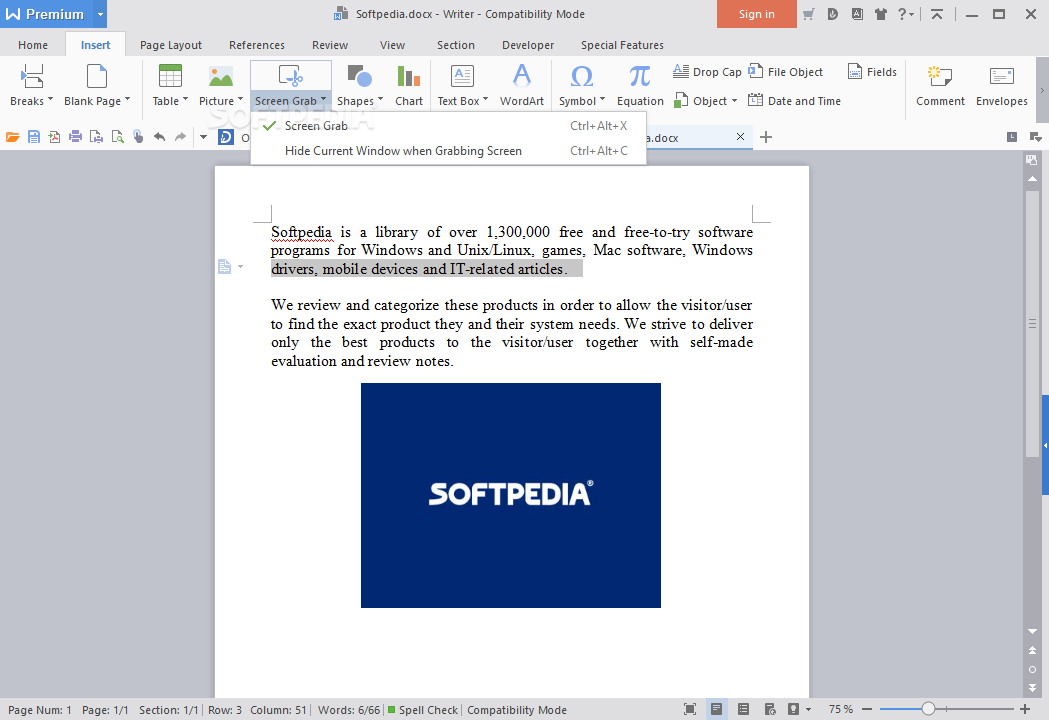The image size is (1049, 720).
Task: Switch to the Page Layout tab
Action: point(171,45)
